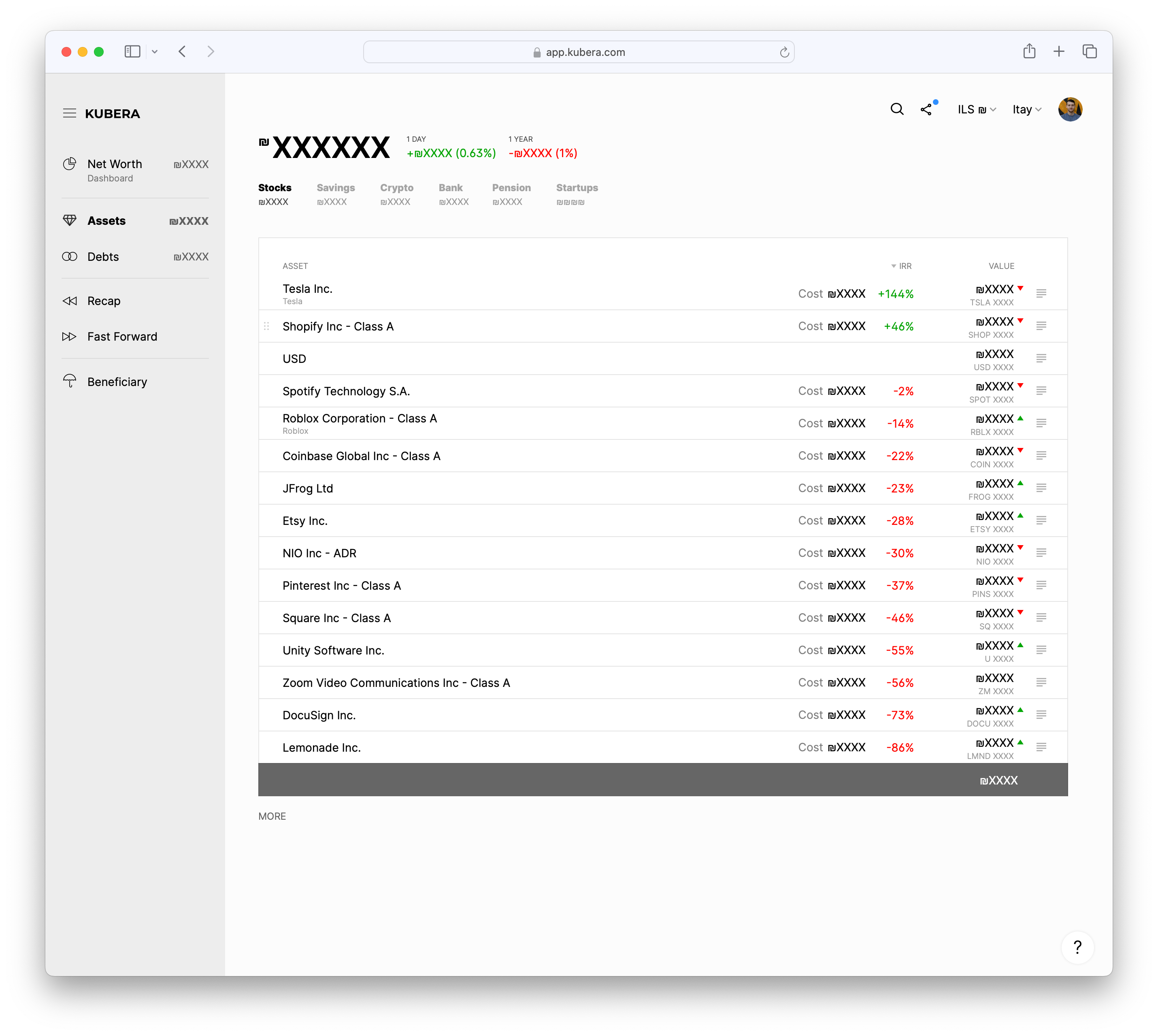Screen dimensions: 1158x1036
Task: Sort by the IRR column header
Action: 901,266
